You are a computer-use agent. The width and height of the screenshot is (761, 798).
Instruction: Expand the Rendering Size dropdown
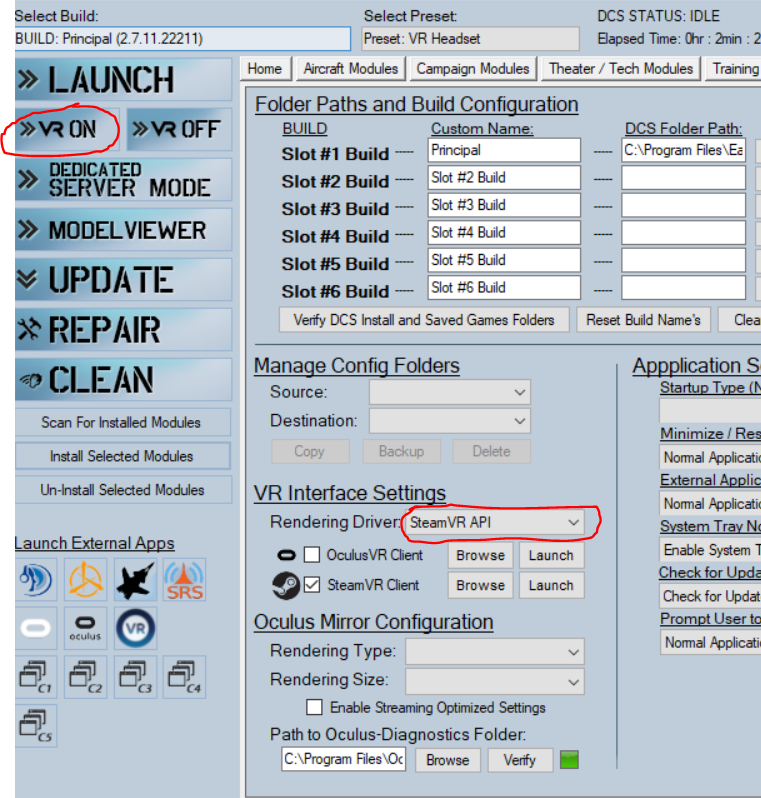[494, 682]
